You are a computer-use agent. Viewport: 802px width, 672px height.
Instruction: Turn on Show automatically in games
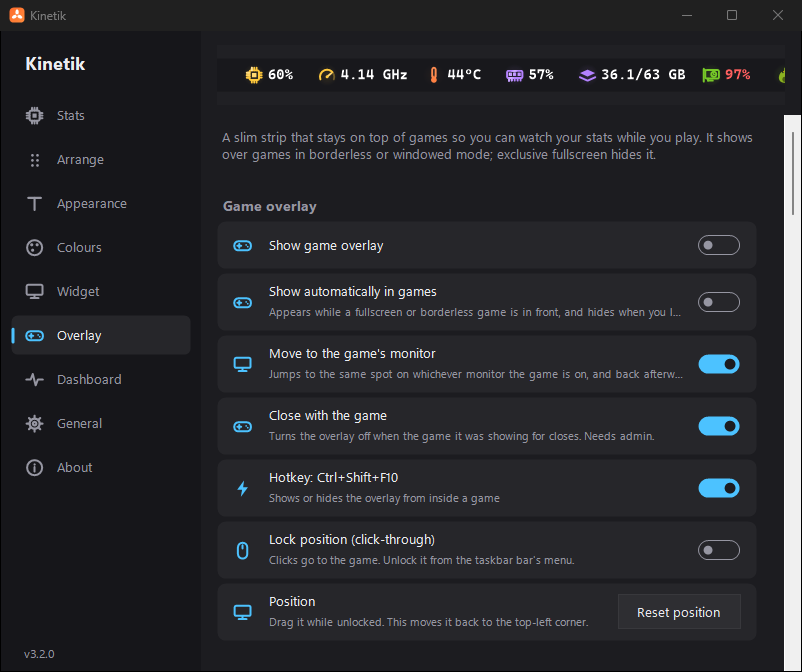coord(719,302)
